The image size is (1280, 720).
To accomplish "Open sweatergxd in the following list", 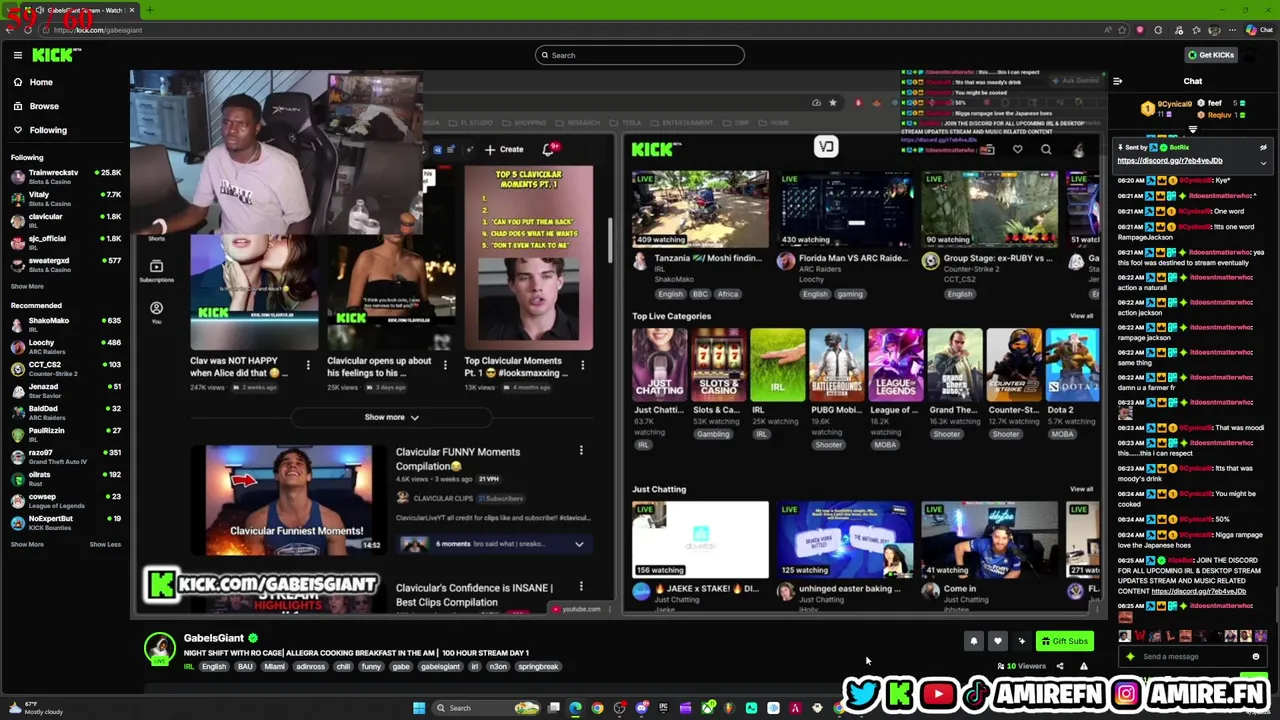I will (x=65, y=264).
